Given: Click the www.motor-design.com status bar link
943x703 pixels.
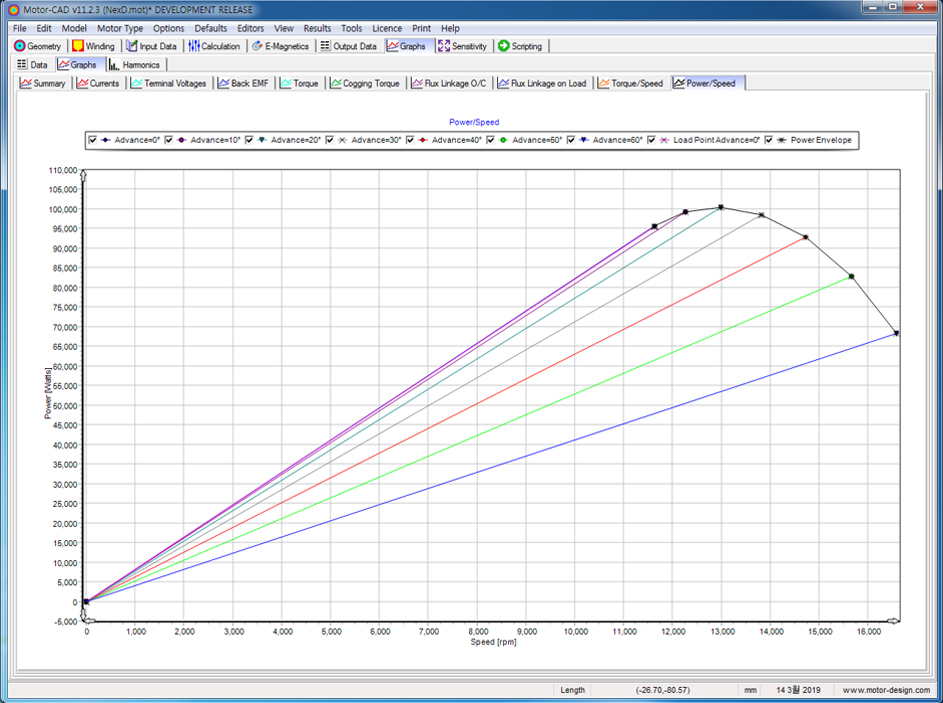Looking at the screenshot, I should [886, 690].
